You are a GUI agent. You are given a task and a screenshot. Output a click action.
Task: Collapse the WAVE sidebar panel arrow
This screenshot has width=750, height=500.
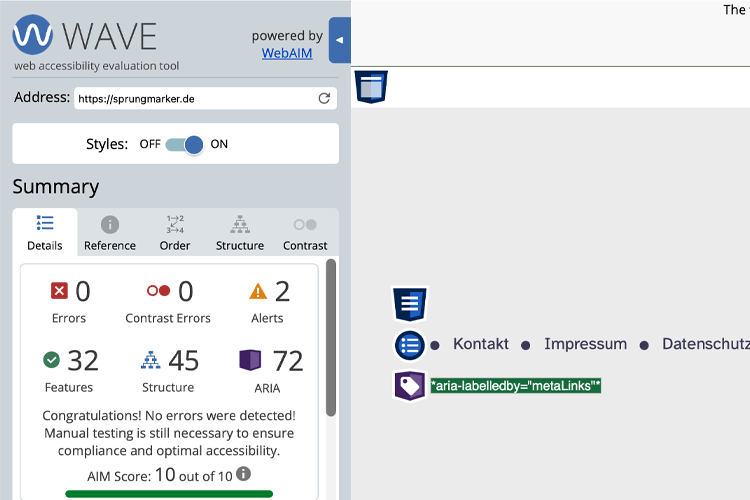coord(339,40)
